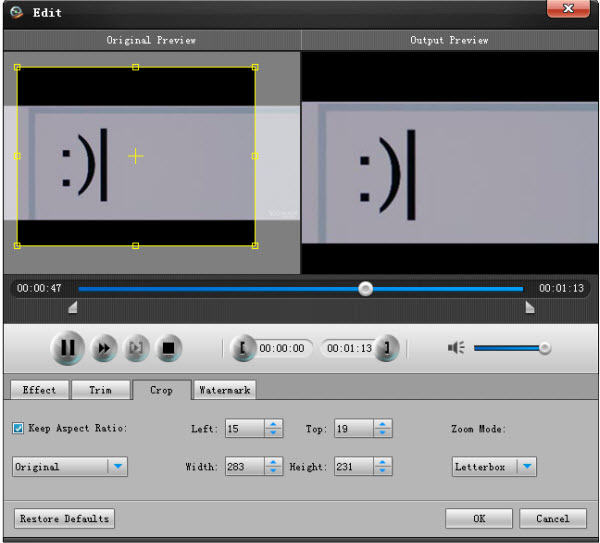
Task: Open the Watermark tab
Action: tap(225, 390)
